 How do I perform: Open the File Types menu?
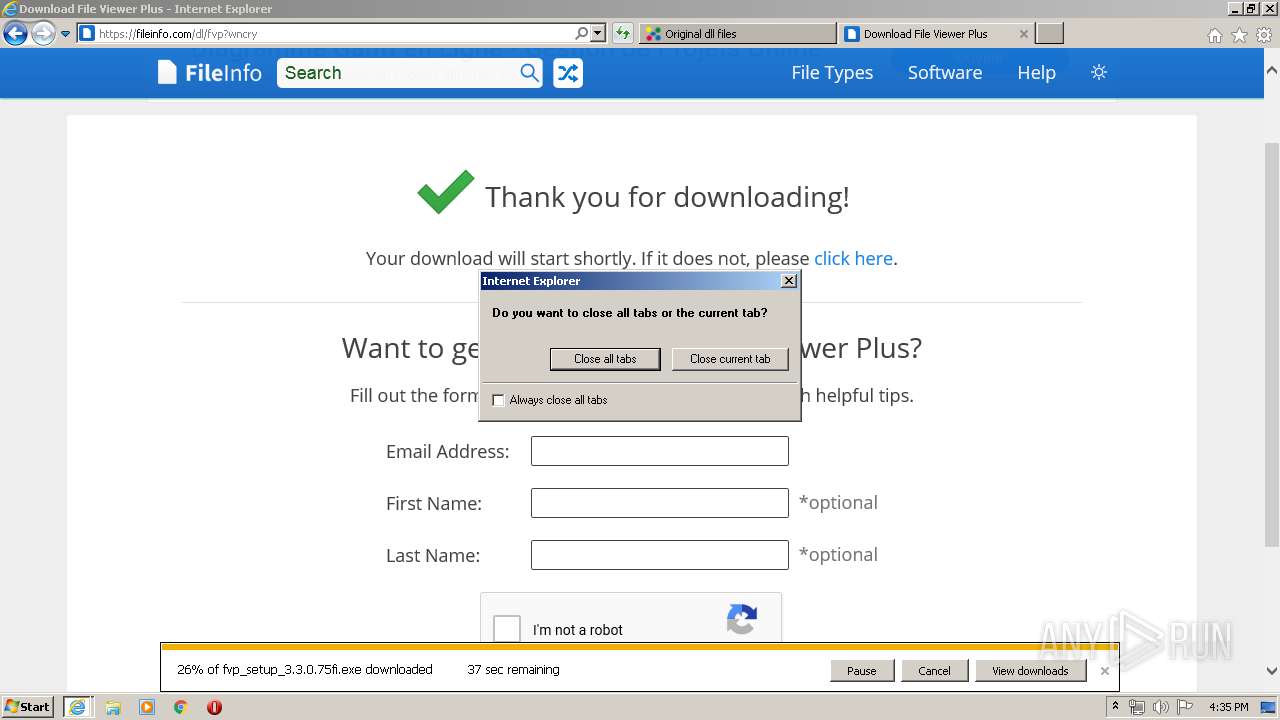(832, 73)
